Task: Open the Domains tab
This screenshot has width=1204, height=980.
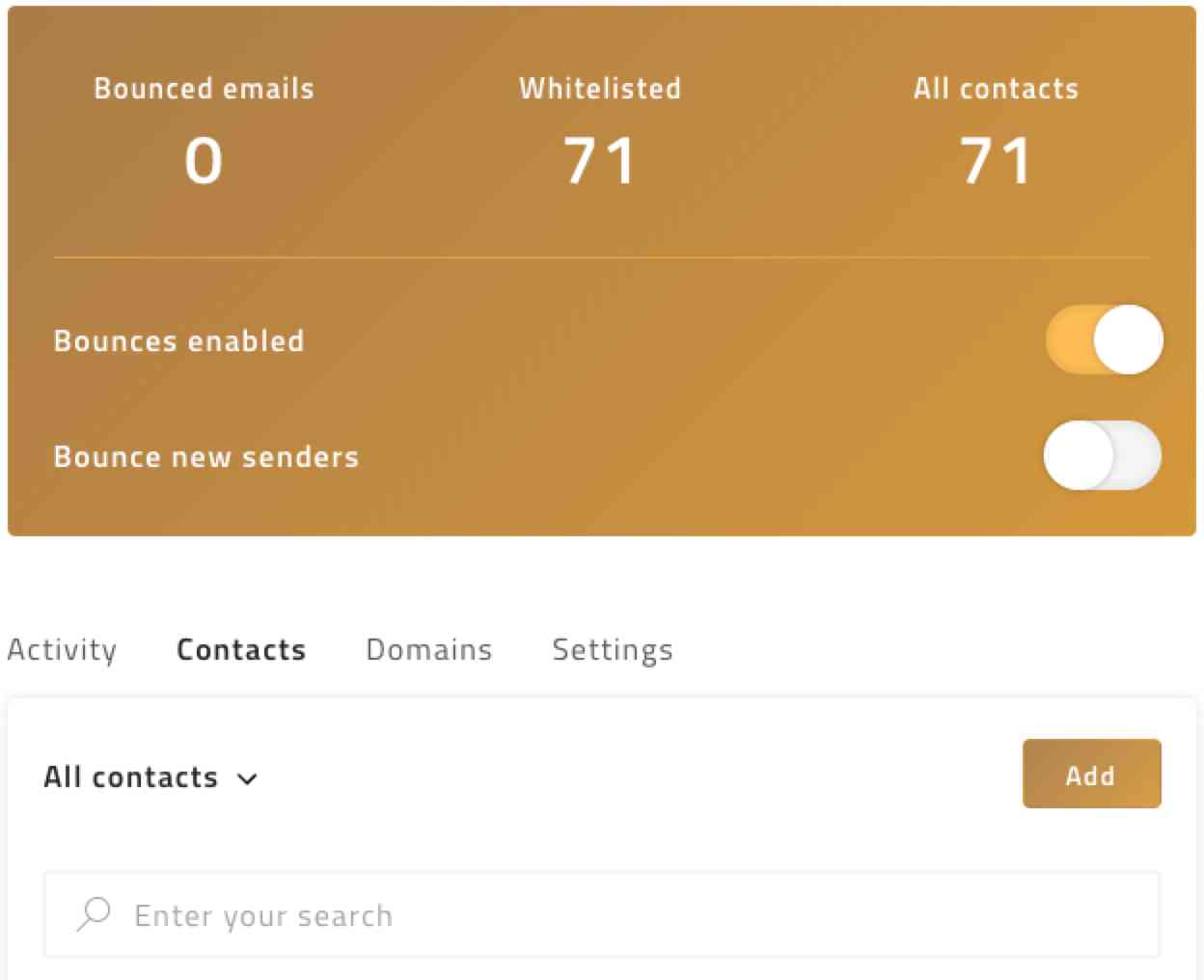Action: click(x=428, y=649)
